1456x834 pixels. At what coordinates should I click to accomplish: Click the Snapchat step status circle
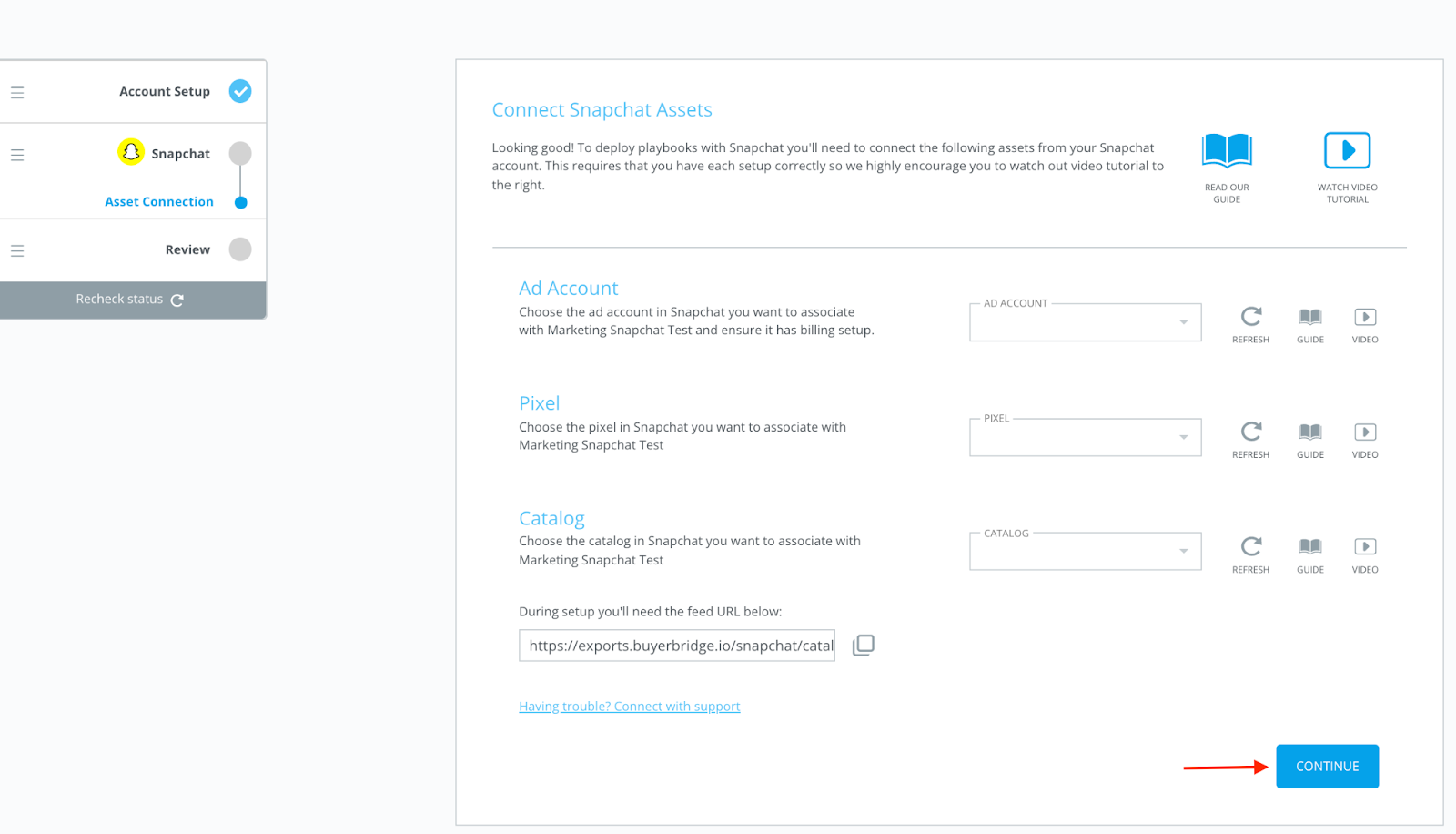click(x=240, y=153)
